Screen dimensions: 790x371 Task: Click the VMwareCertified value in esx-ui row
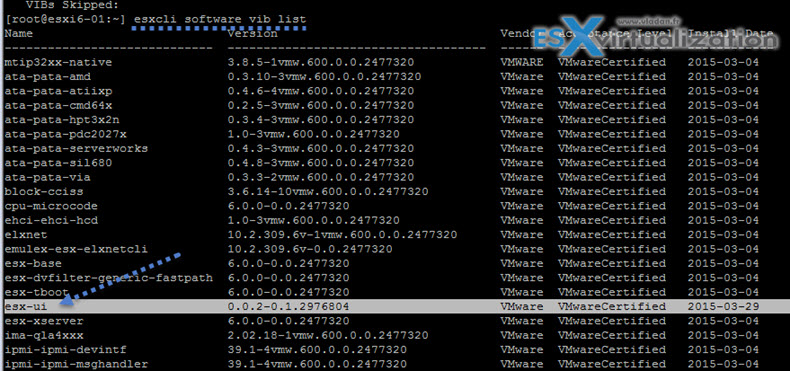pyautogui.click(x=612, y=306)
